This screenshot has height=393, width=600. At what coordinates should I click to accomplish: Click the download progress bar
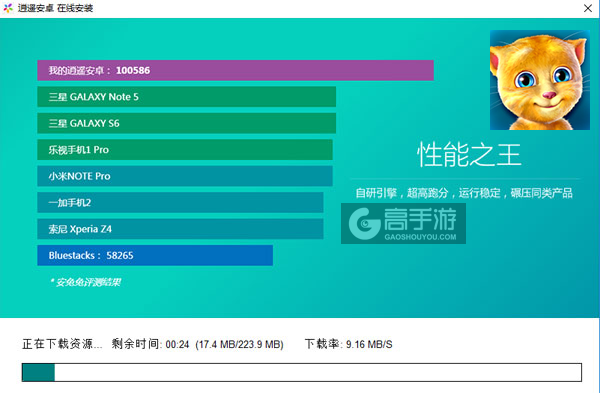302,372
